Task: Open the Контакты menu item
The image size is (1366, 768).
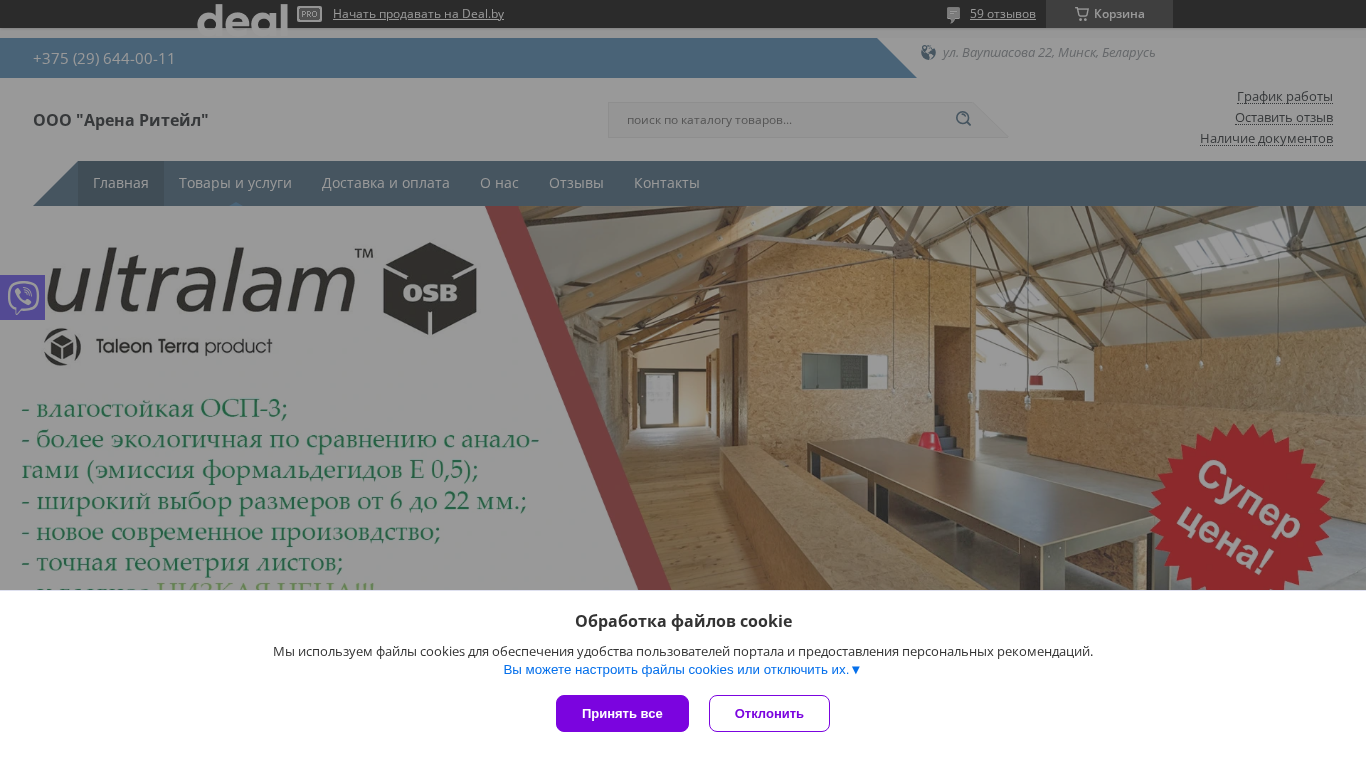Action: [x=667, y=183]
